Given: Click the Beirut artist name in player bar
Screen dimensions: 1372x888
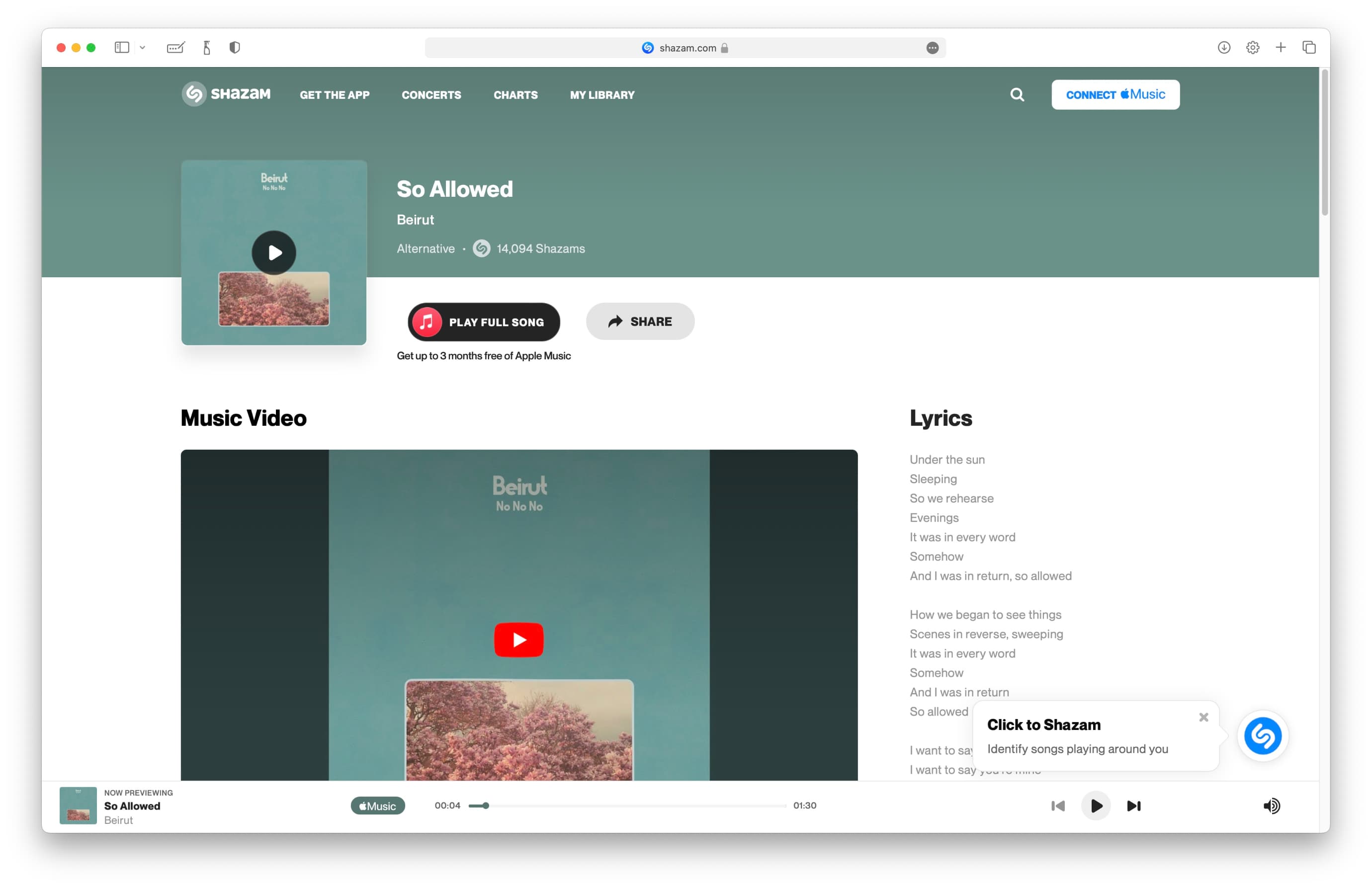Looking at the screenshot, I should click(118, 820).
